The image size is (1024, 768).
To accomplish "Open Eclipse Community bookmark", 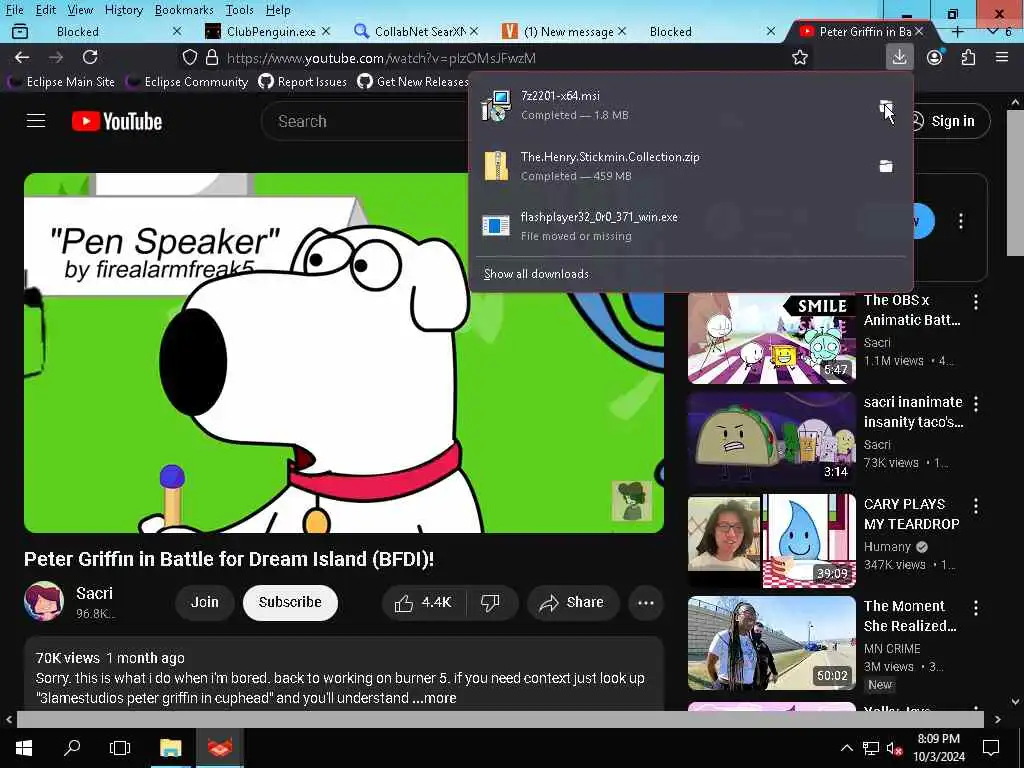I will (187, 82).
